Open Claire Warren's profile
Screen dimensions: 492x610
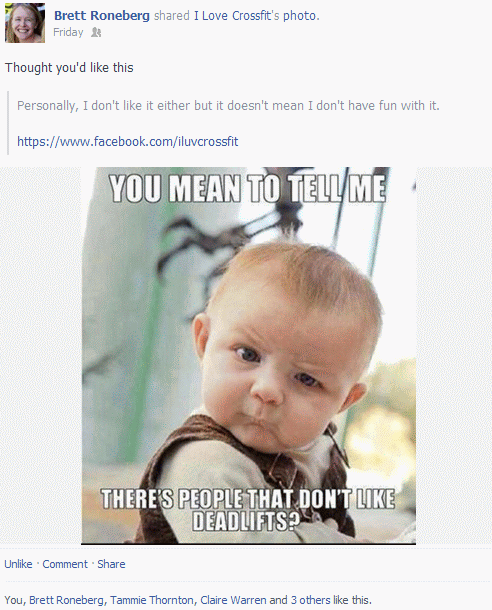233,600
